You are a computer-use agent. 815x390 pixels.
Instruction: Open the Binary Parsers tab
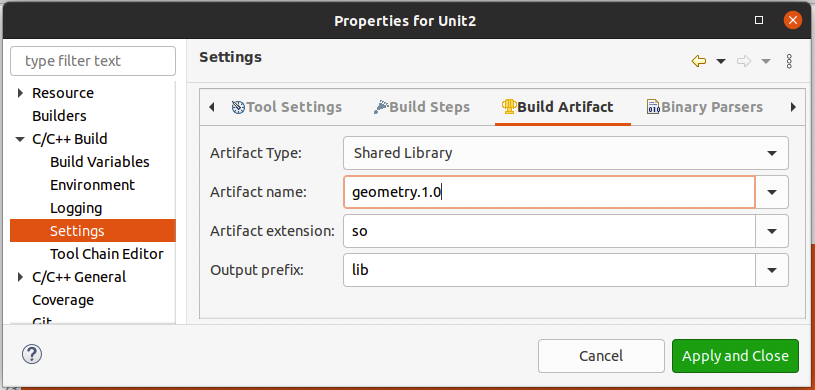pyautogui.click(x=704, y=107)
